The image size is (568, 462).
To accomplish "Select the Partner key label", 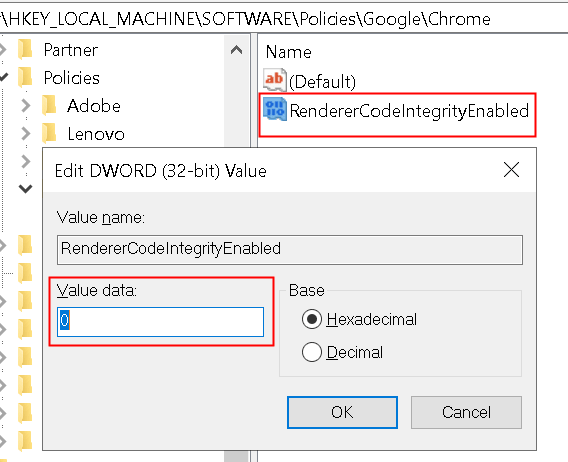I will pos(71,50).
